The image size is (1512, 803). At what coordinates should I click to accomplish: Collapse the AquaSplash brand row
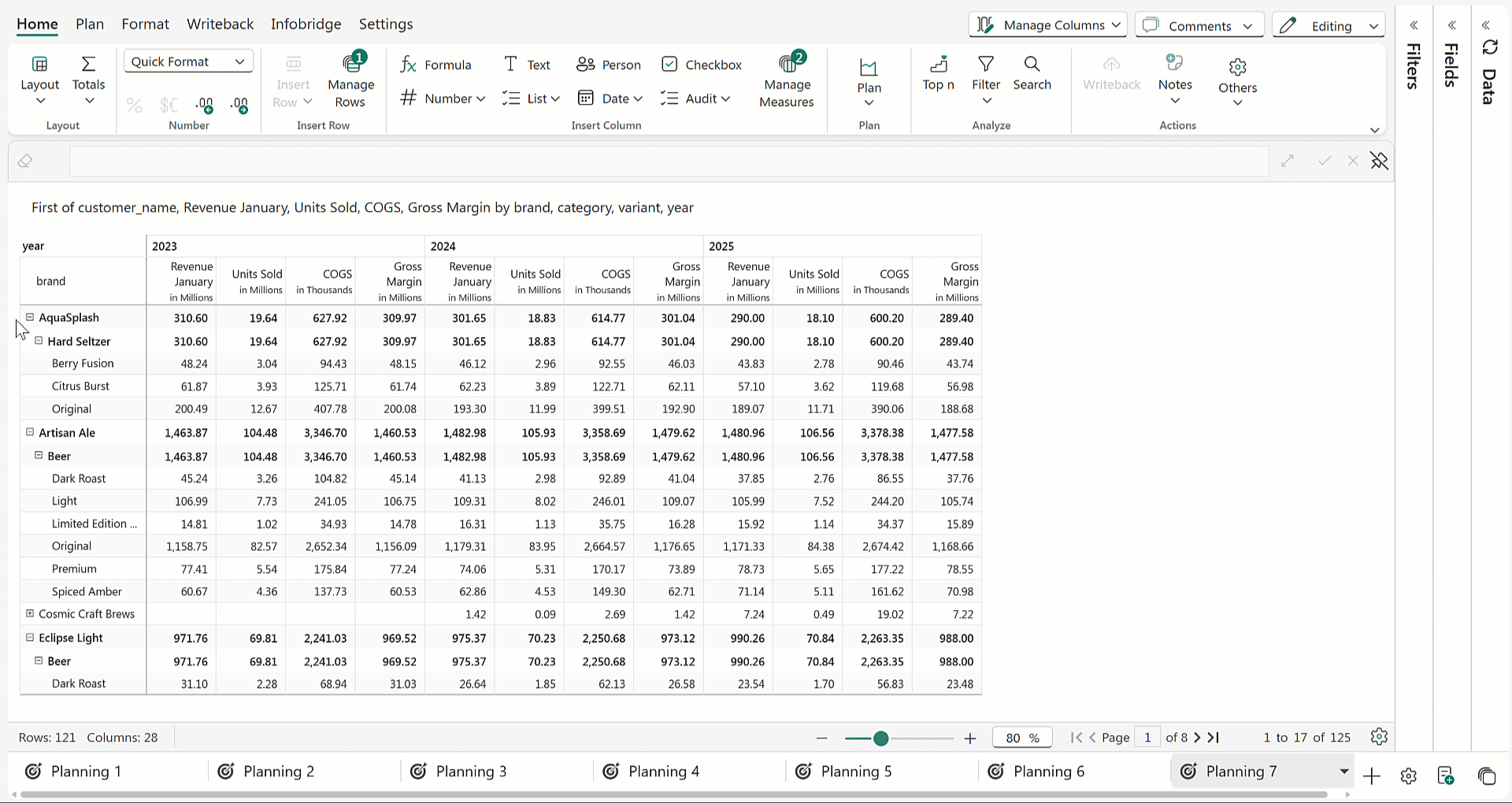click(x=30, y=317)
